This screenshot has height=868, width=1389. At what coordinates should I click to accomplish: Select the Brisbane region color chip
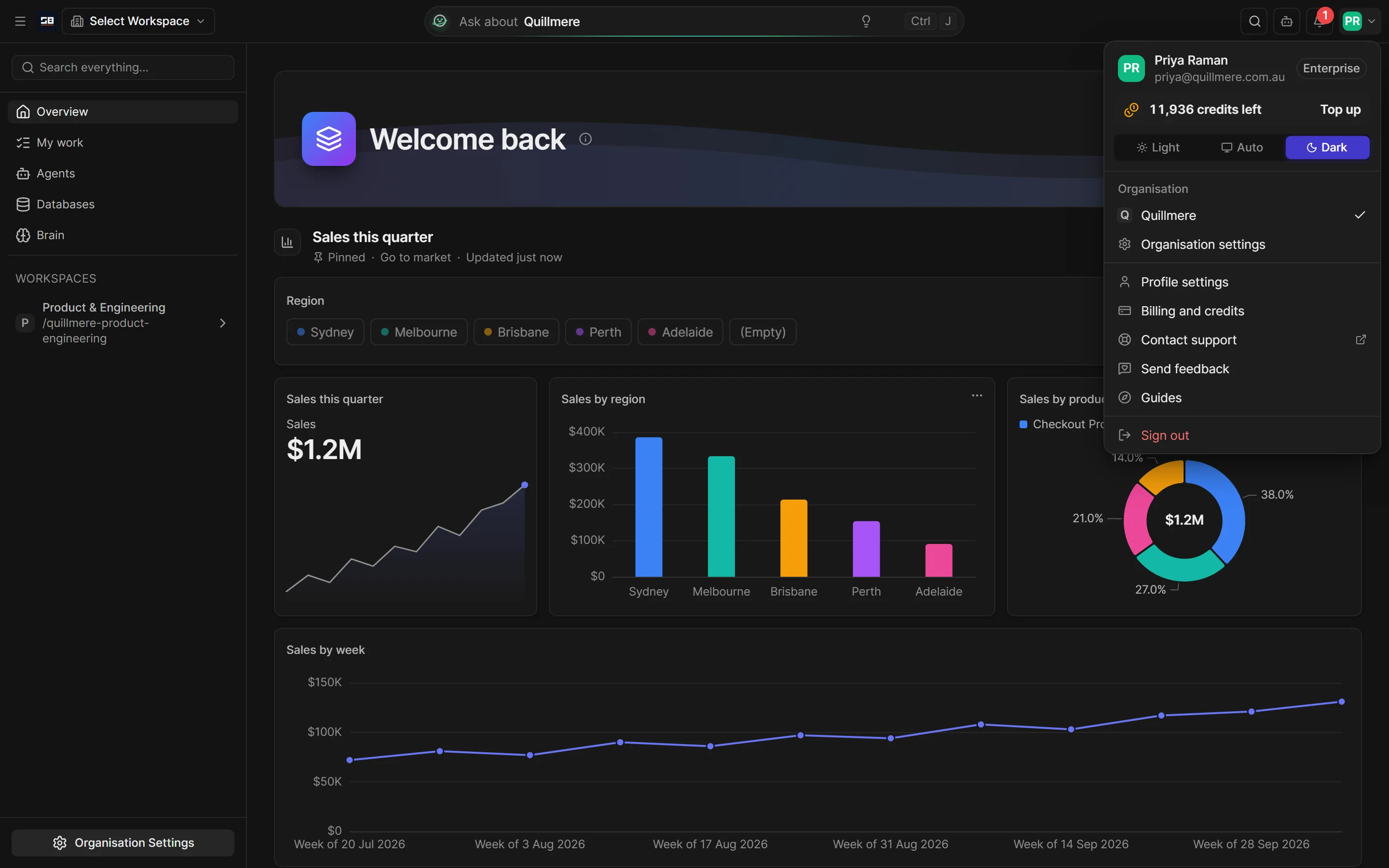pos(516,332)
